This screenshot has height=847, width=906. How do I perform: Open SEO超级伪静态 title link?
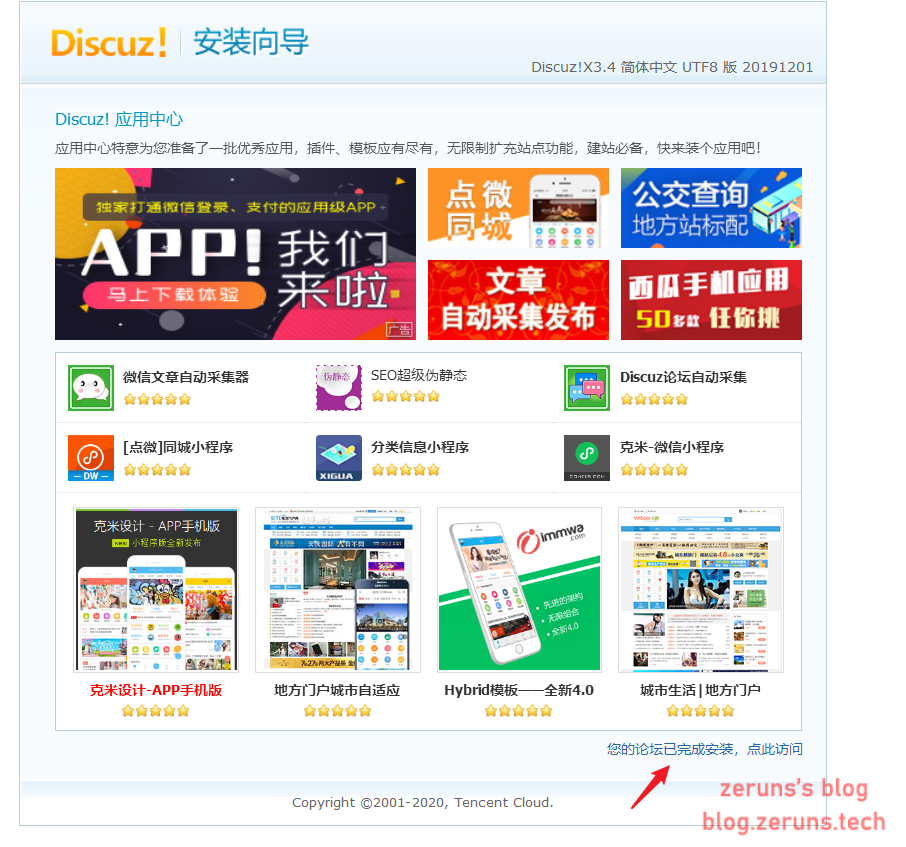tap(419, 376)
